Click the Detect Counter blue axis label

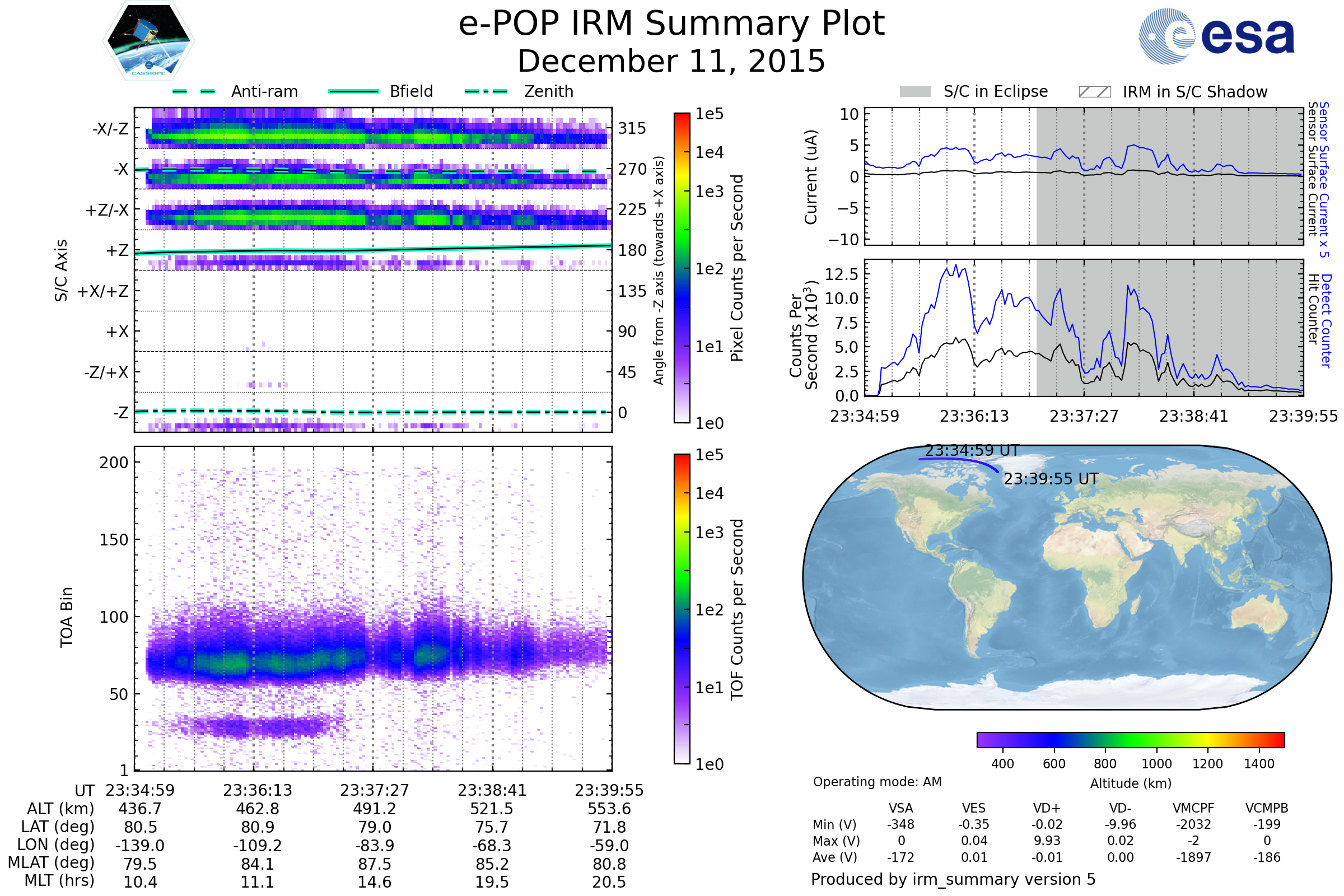pyautogui.click(x=1326, y=321)
